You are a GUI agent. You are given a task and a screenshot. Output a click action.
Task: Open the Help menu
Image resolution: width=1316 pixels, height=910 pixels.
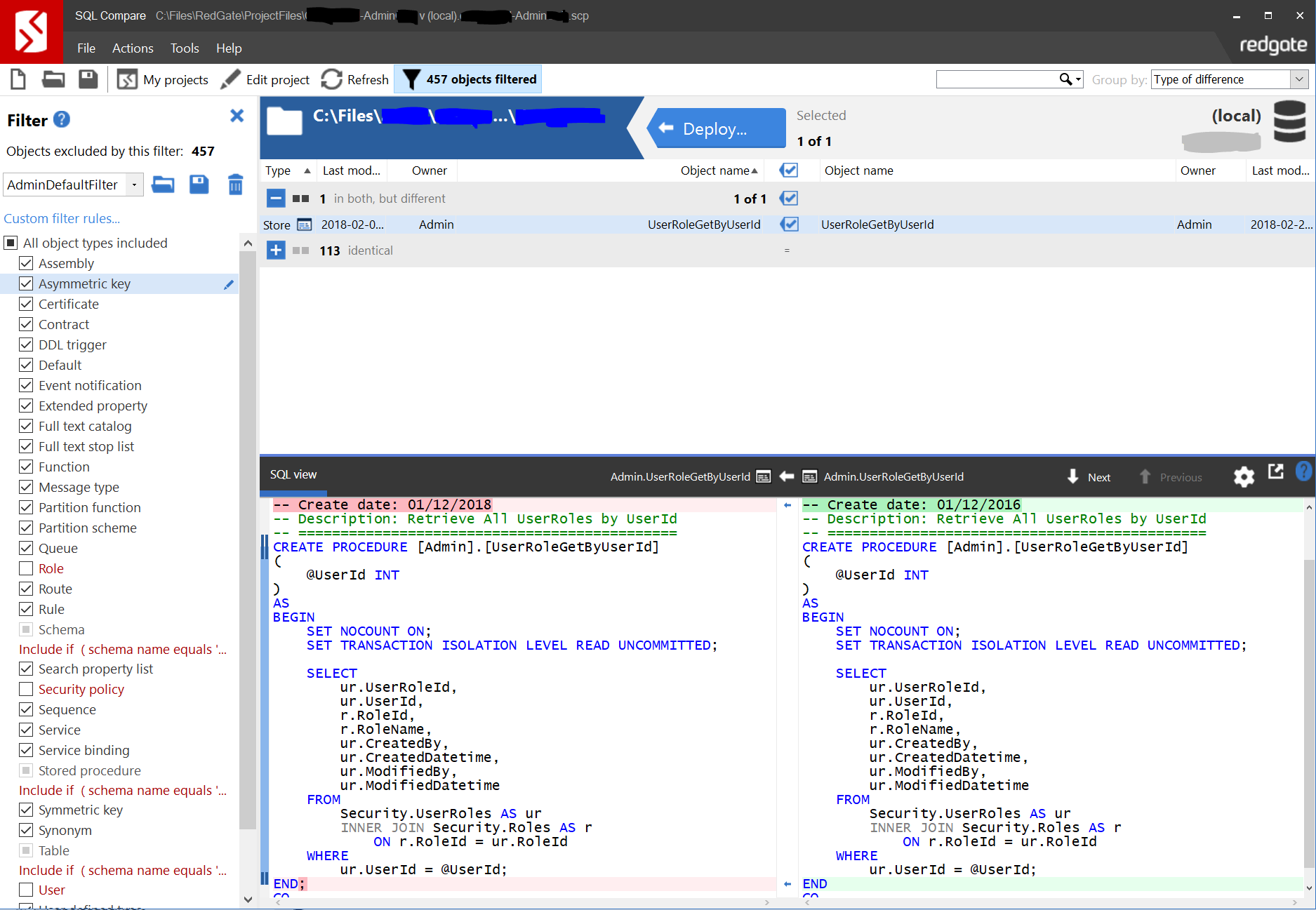point(229,48)
